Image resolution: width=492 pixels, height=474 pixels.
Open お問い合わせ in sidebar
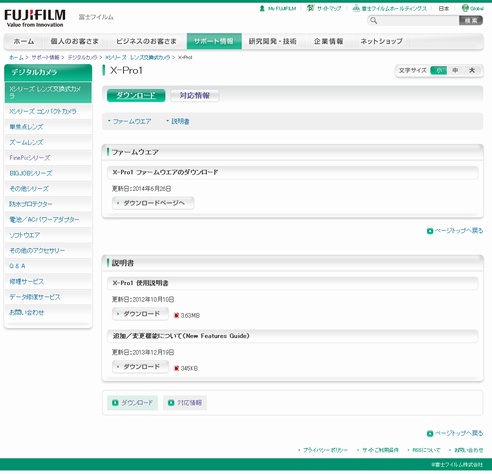48,312
